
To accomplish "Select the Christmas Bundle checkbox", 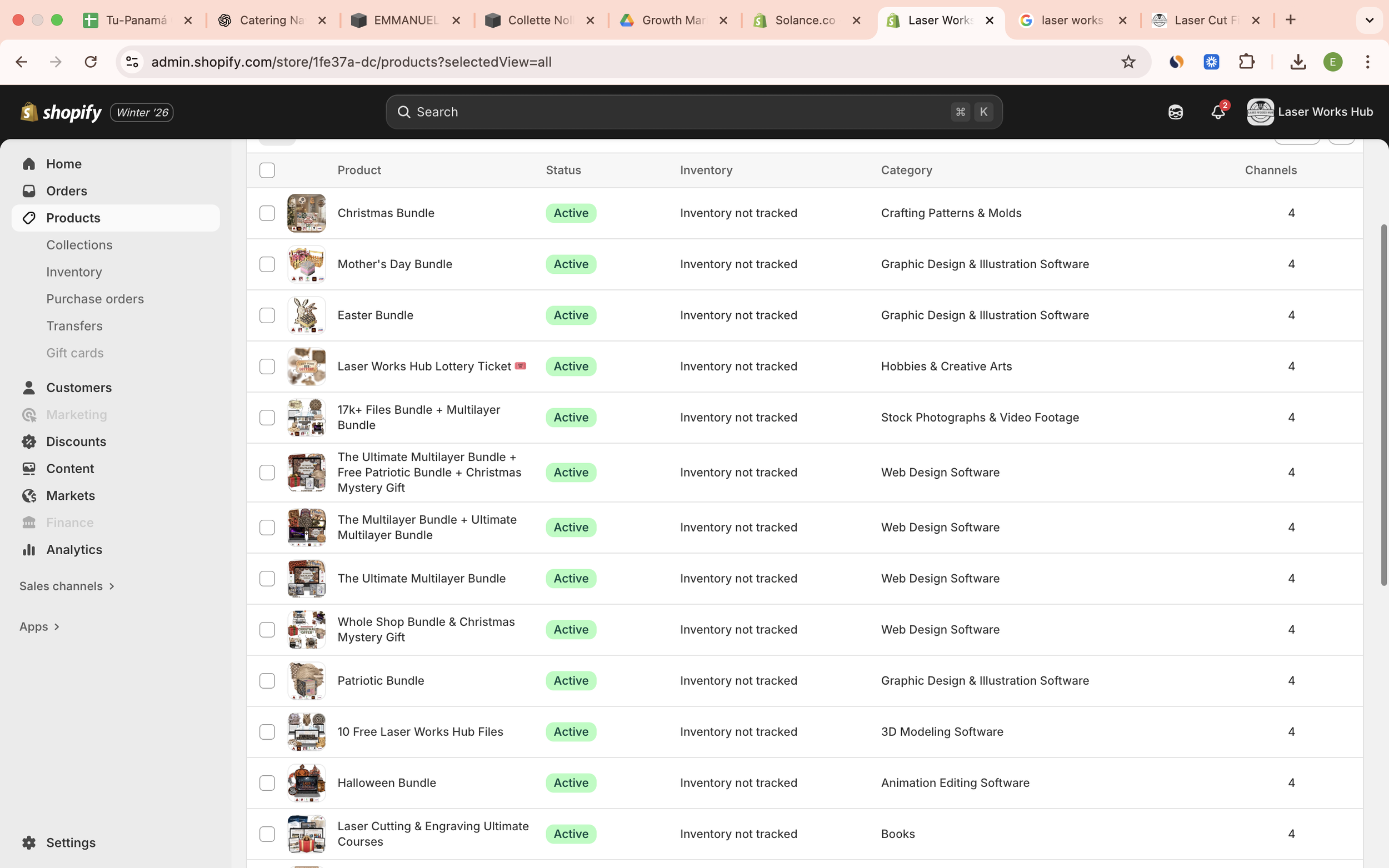I will tap(267, 213).
